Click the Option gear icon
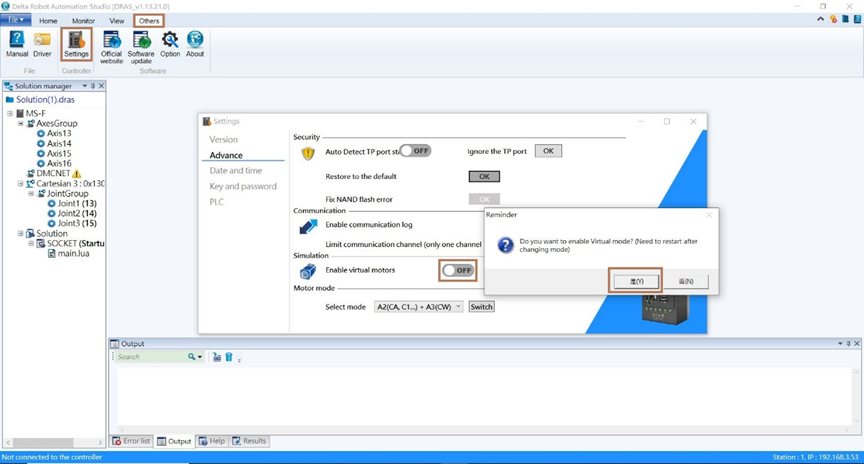This screenshot has height=464, width=864. (x=170, y=43)
